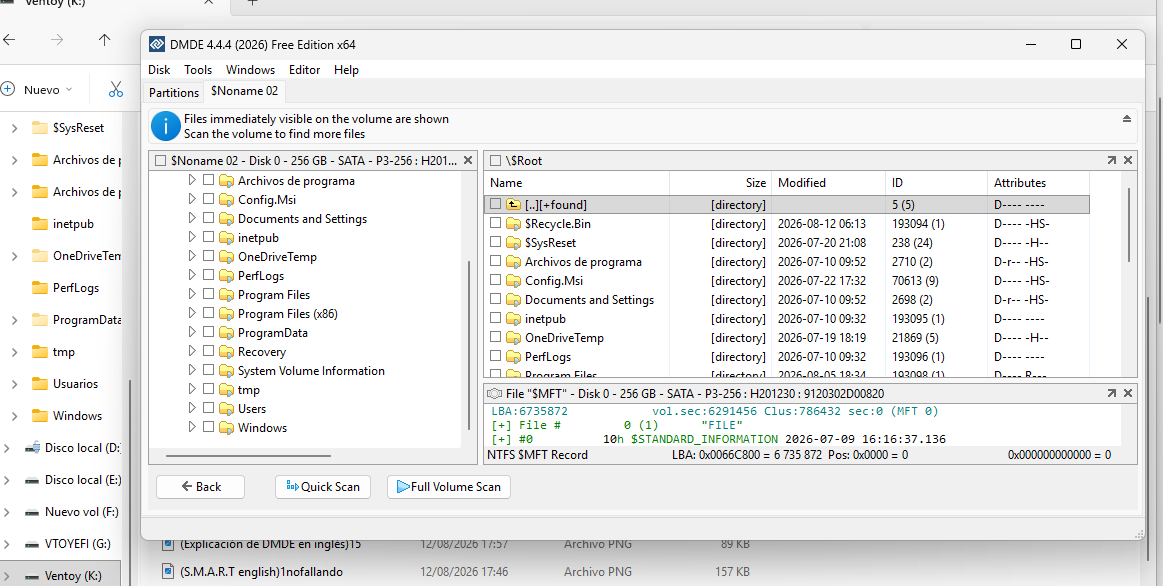Switch to the Partitions tab
The image size is (1163, 586).
(174, 93)
